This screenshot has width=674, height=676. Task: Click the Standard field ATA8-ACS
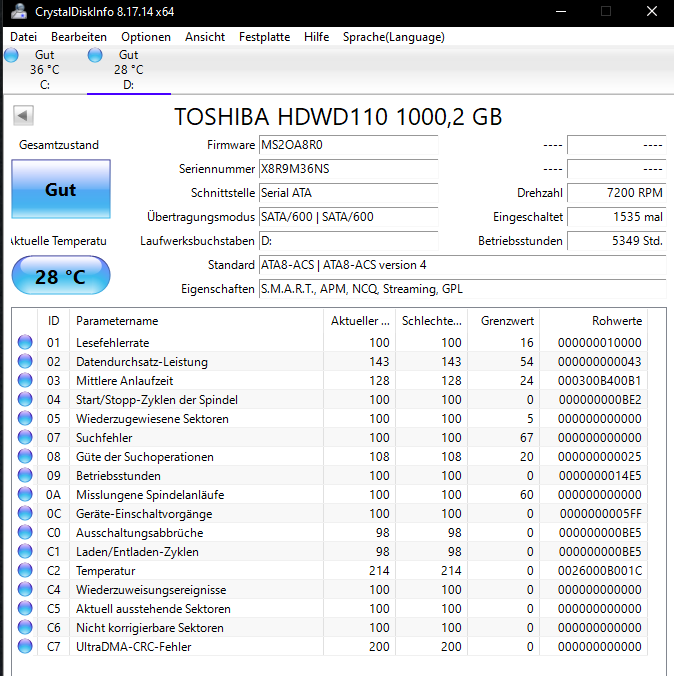pyautogui.click(x=463, y=265)
